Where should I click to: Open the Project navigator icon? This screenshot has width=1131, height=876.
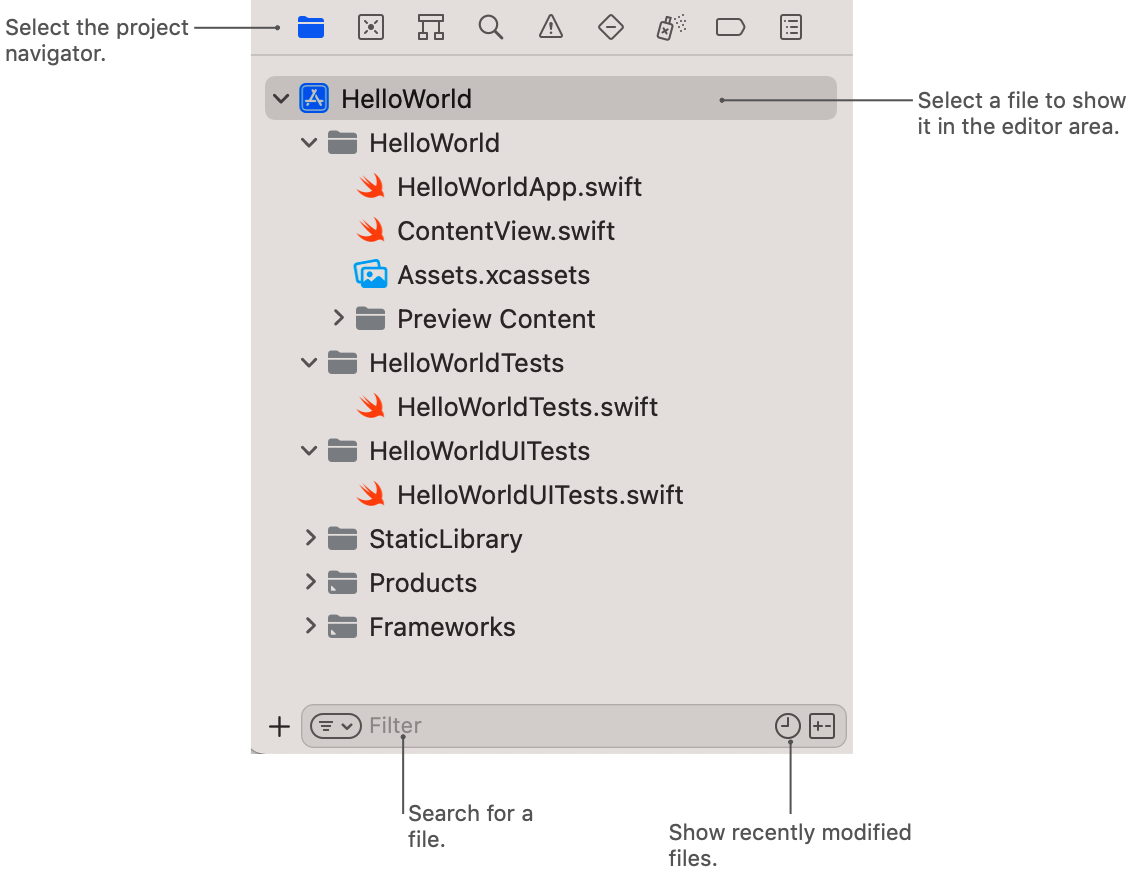[x=310, y=27]
